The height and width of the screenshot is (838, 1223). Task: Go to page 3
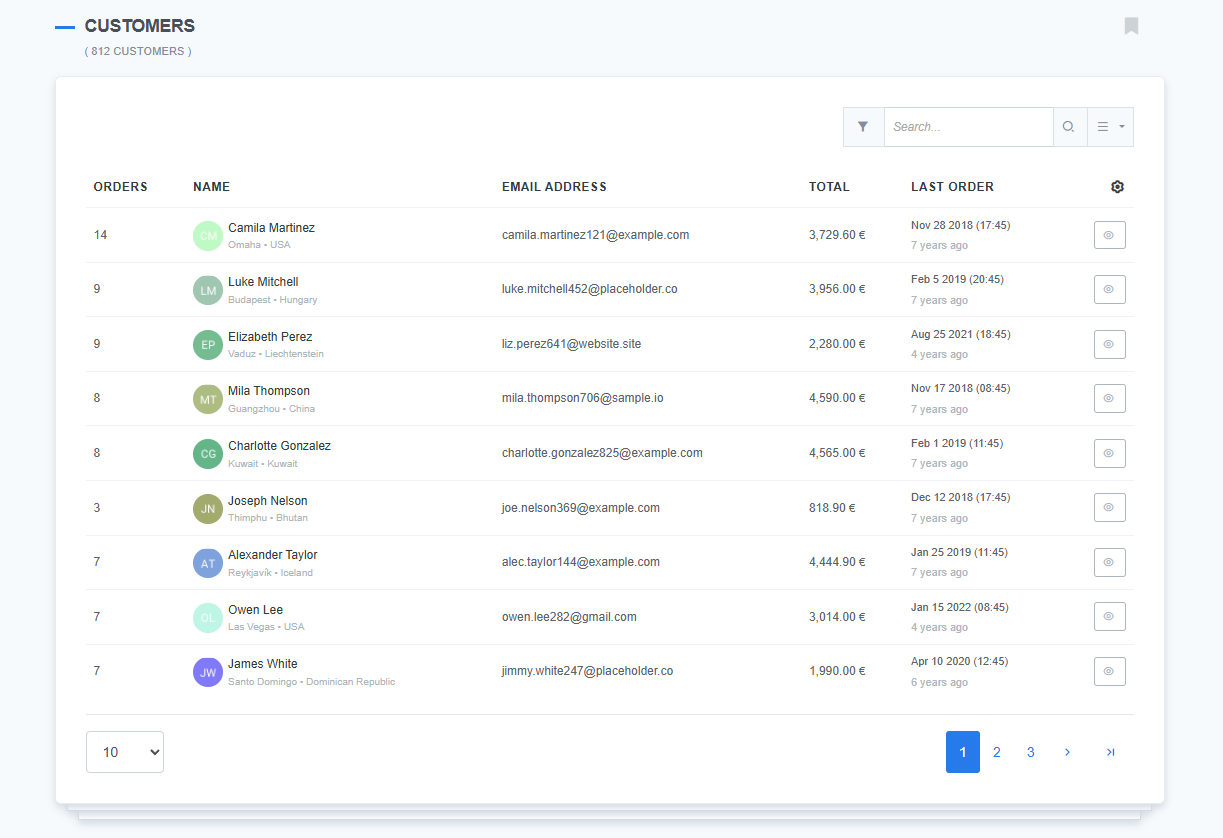tap(1030, 752)
